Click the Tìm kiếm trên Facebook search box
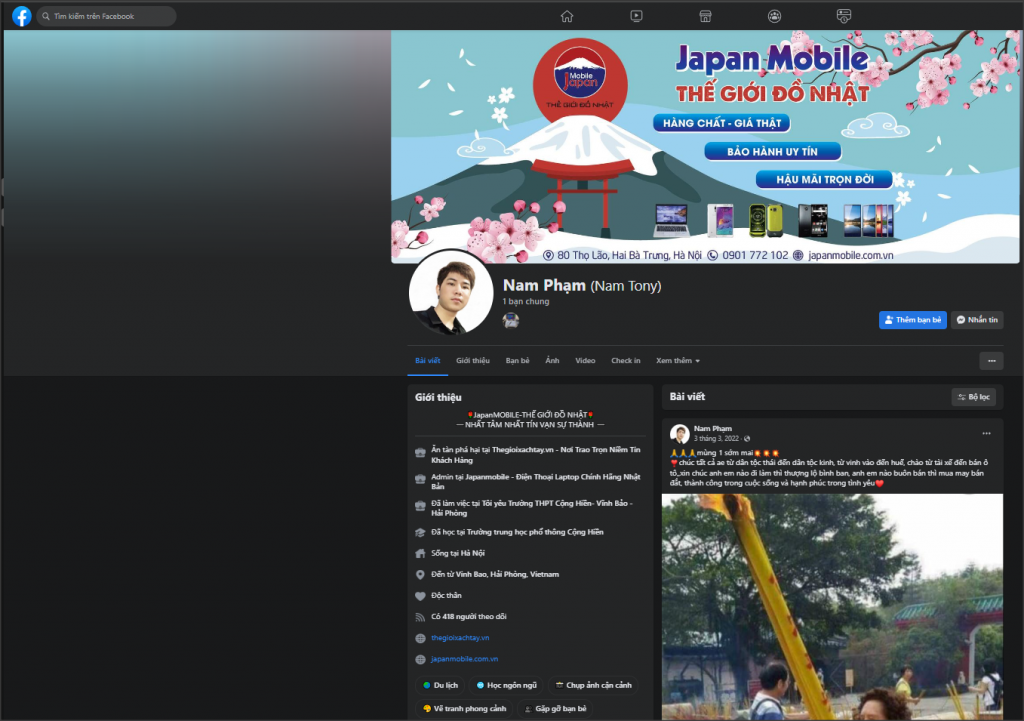Image resolution: width=1024 pixels, height=721 pixels. pos(110,16)
